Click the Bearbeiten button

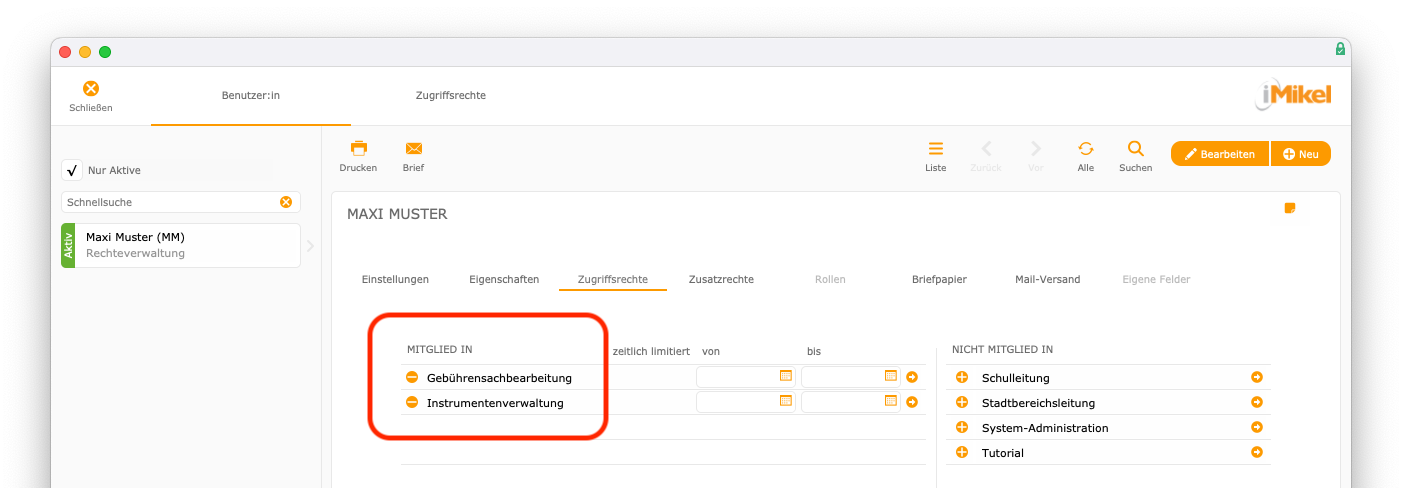pyautogui.click(x=1220, y=154)
